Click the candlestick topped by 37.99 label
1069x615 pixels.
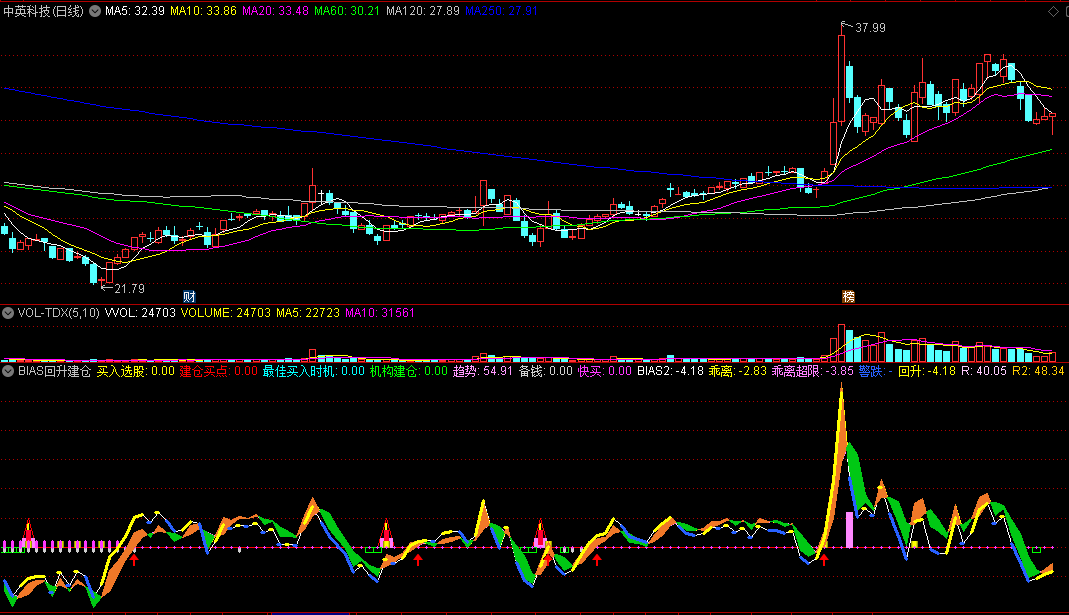(x=841, y=78)
